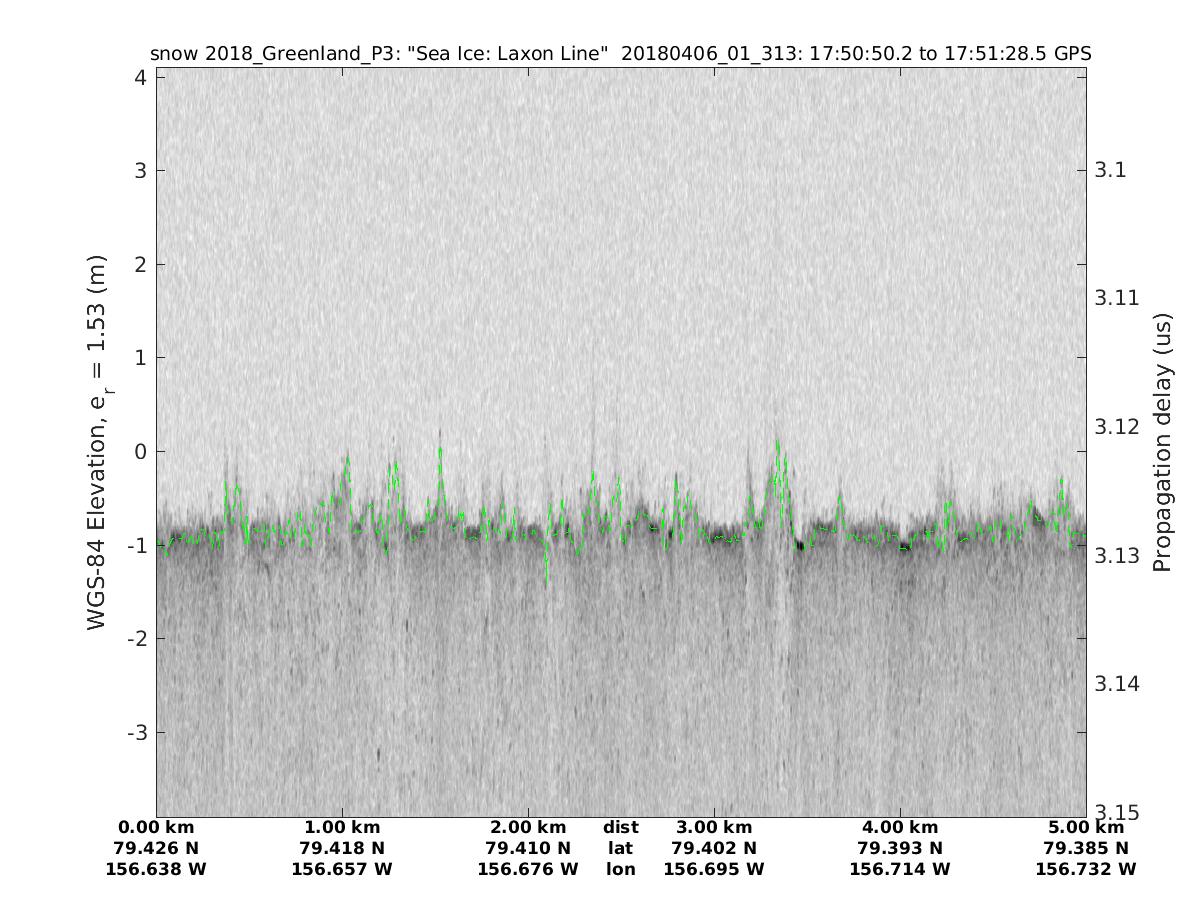Click the elevation tick label 0
The width and height of the screenshot is (1200, 900).
point(138,452)
